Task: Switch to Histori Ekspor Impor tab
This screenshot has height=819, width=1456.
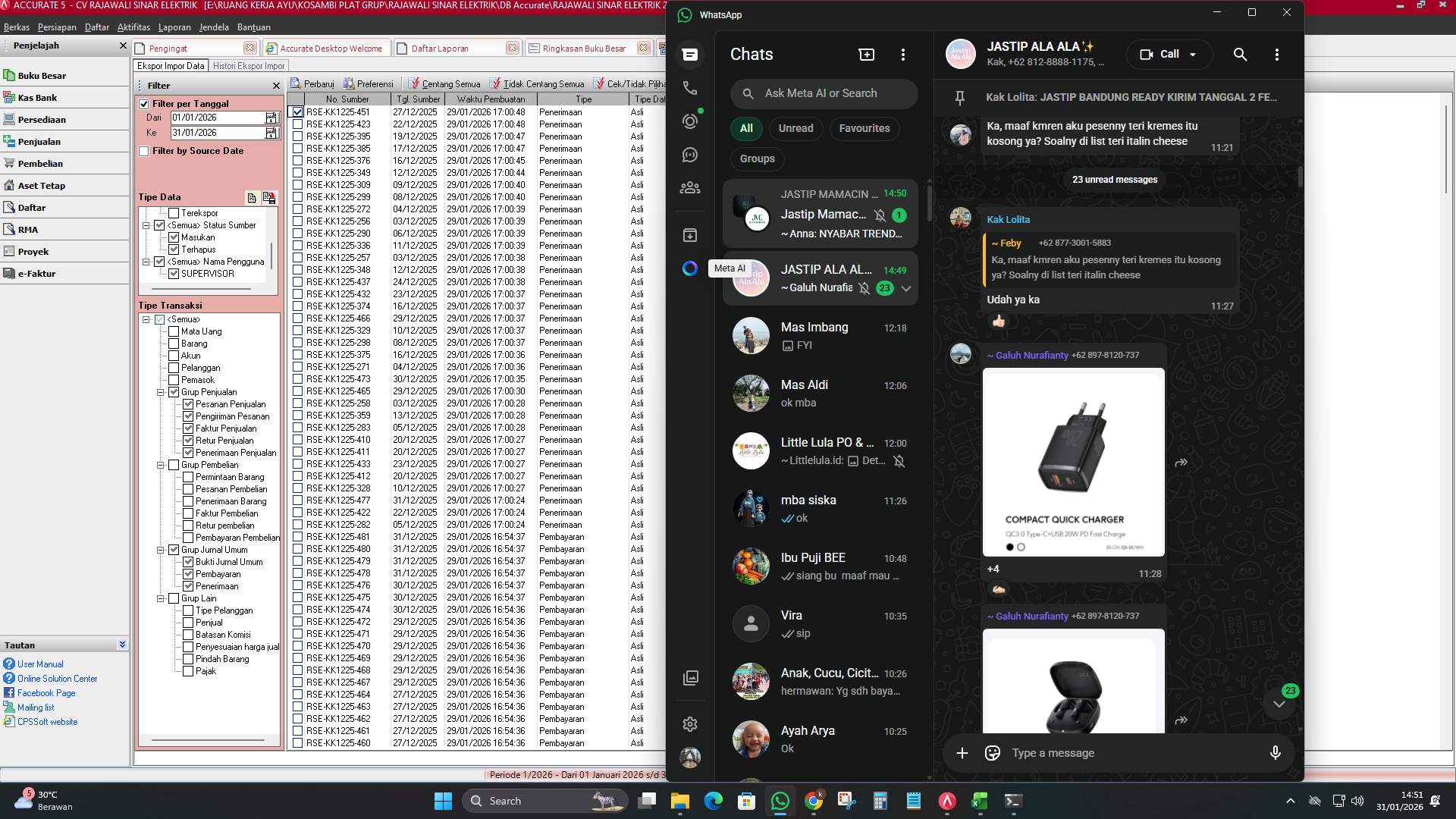Action: pos(250,65)
